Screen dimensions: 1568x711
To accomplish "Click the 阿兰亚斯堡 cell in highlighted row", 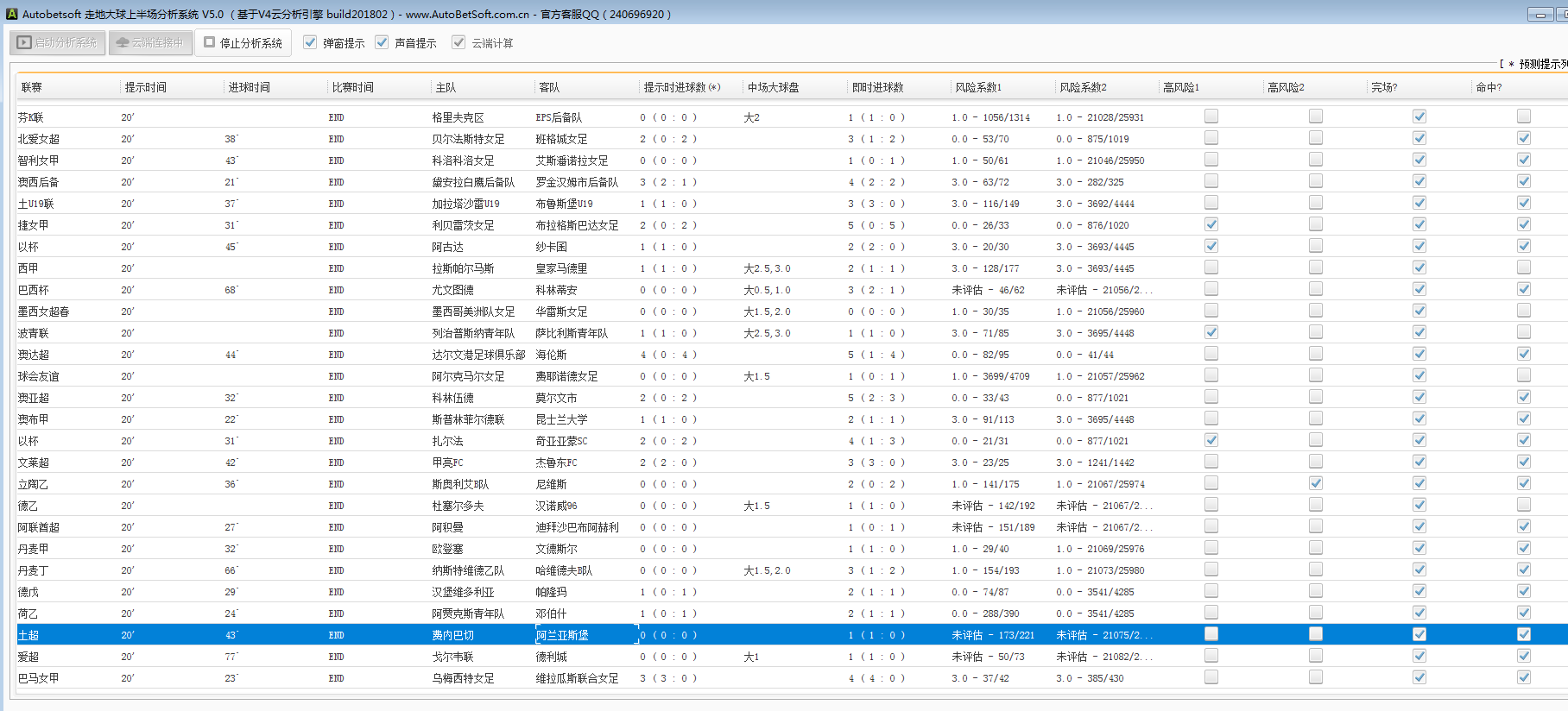I will 562,635.
